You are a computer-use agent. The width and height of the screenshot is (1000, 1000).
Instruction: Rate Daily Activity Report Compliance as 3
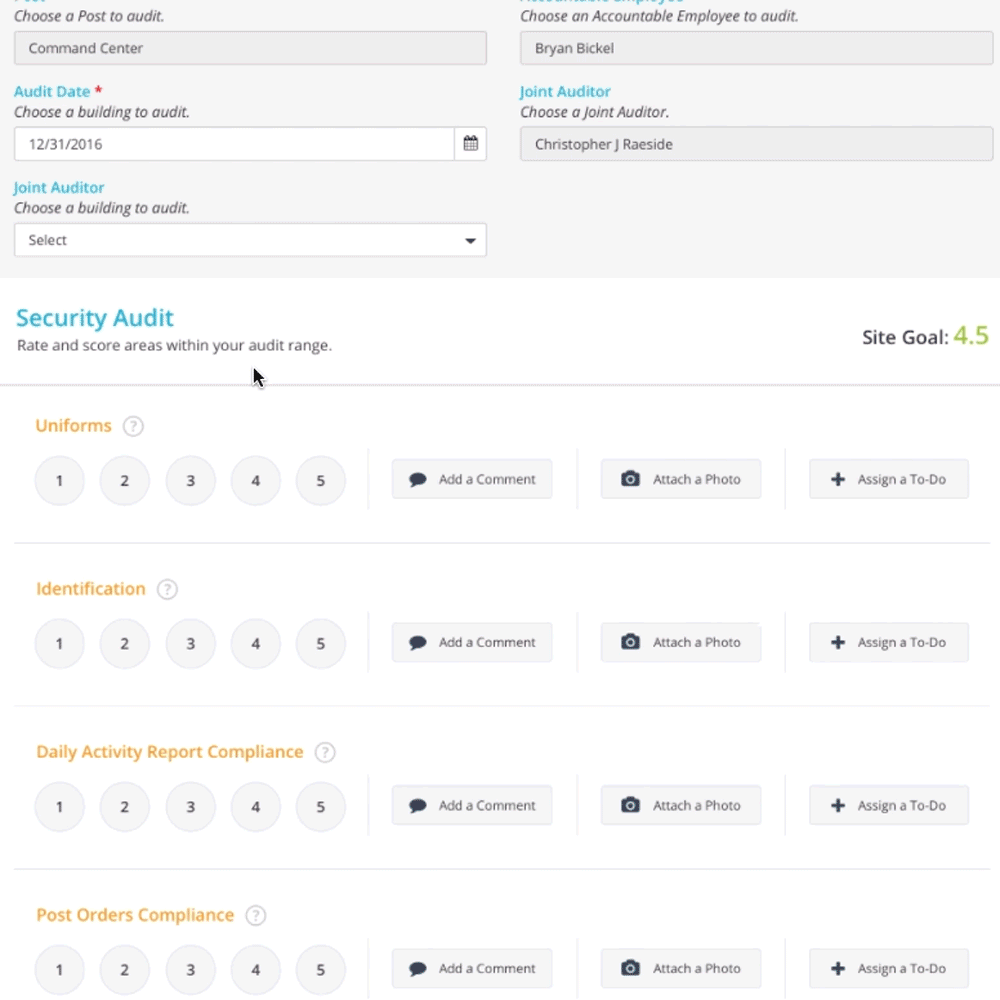(190, 807)
